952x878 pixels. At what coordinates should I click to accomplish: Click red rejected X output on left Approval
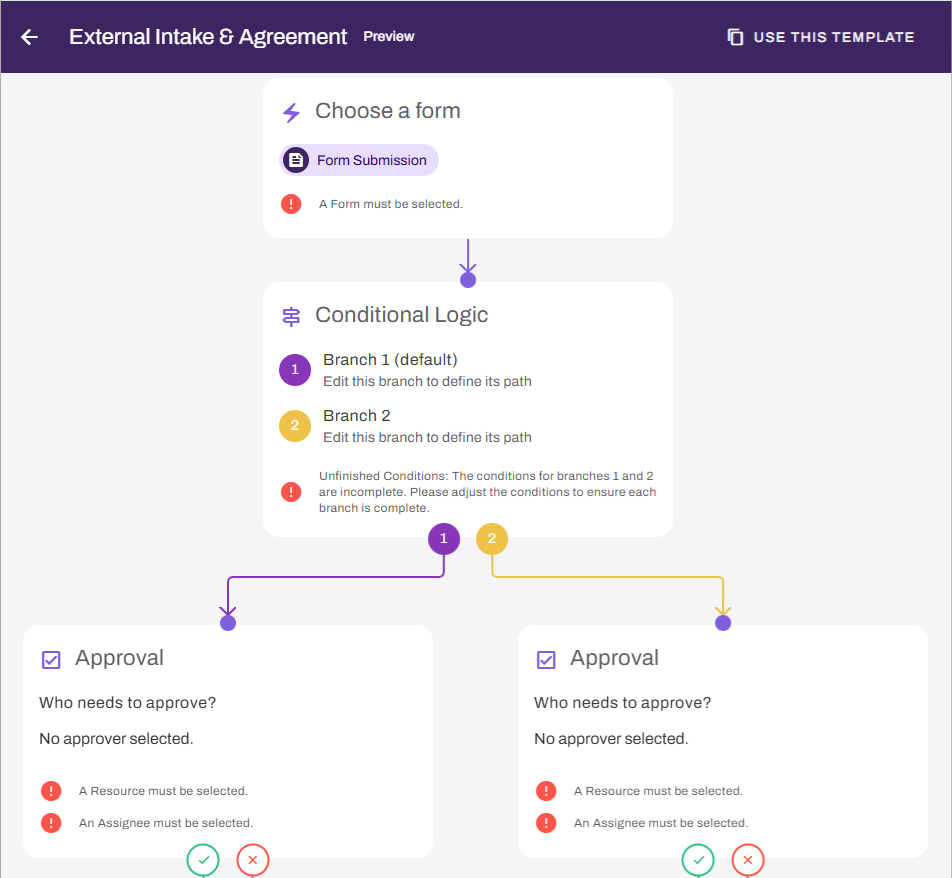[253, 860]
